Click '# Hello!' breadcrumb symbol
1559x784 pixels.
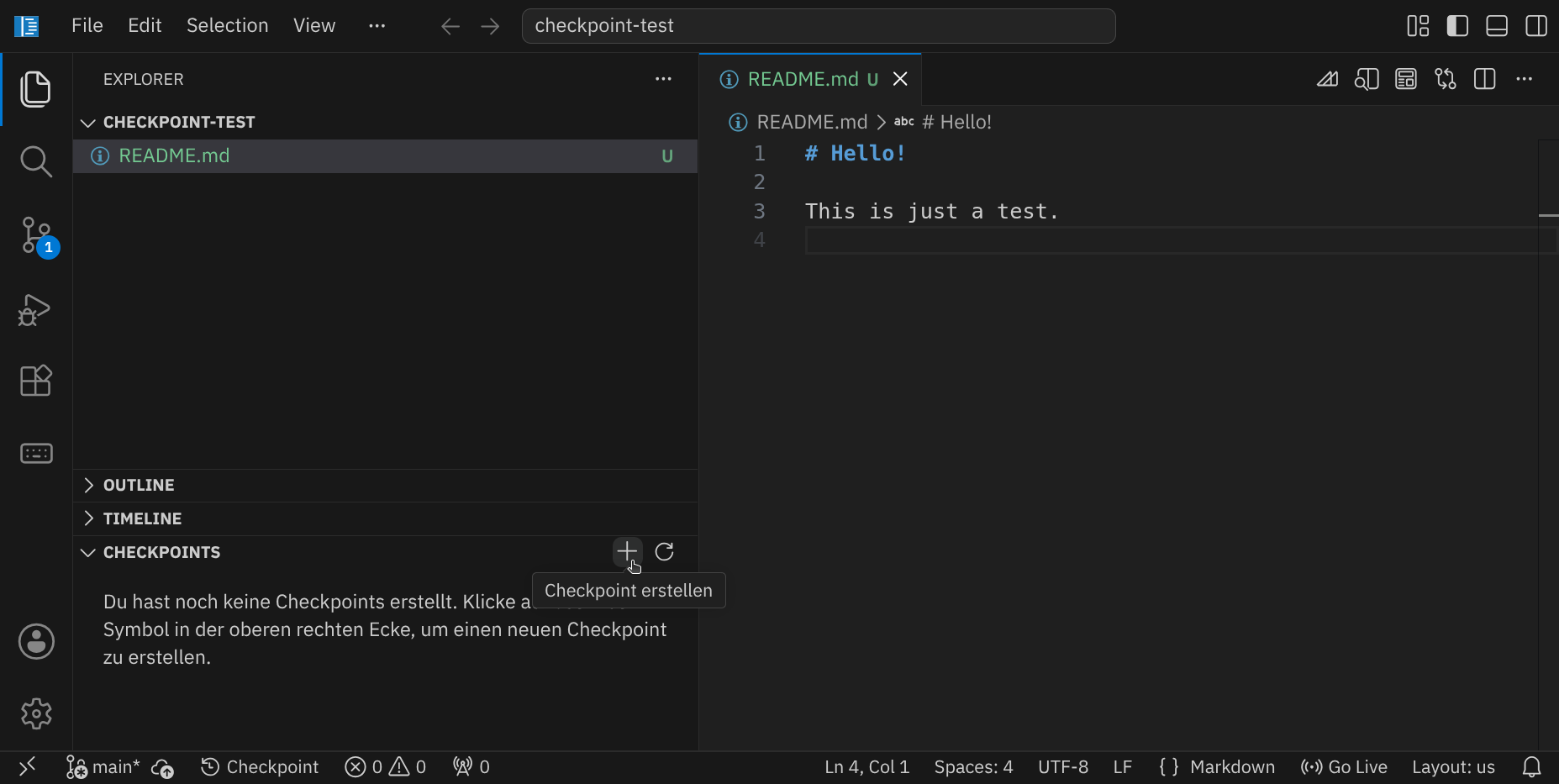coord(956,122)
